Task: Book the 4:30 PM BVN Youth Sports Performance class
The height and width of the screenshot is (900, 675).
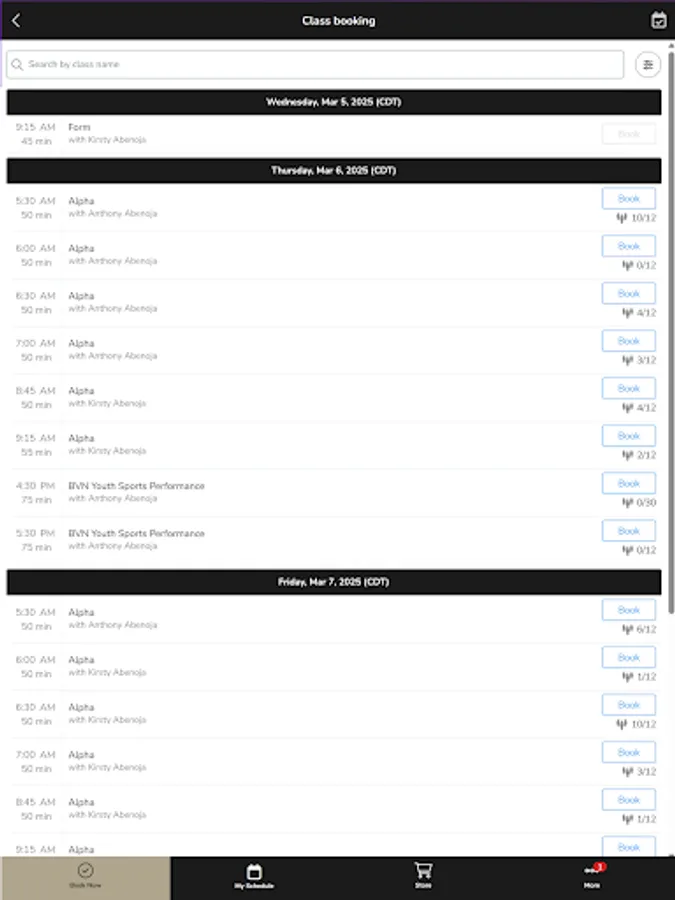Action: click(x=628, y=483)
